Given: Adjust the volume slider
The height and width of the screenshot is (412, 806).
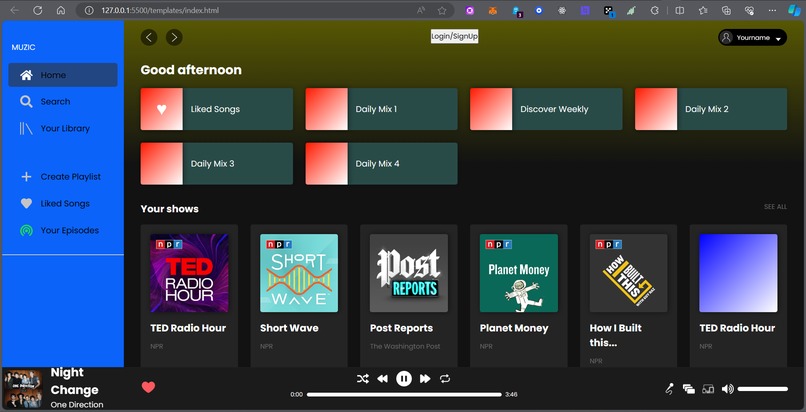Looking at the screenshot, I should pos(763,389).
